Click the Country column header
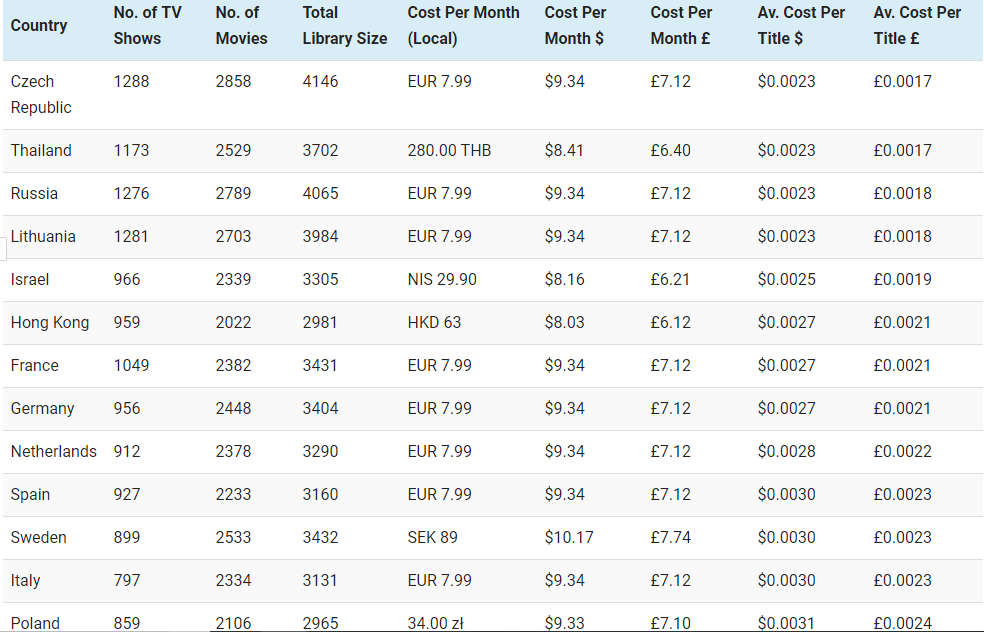The width and height of the screenshot is (984, 632). 39,26
